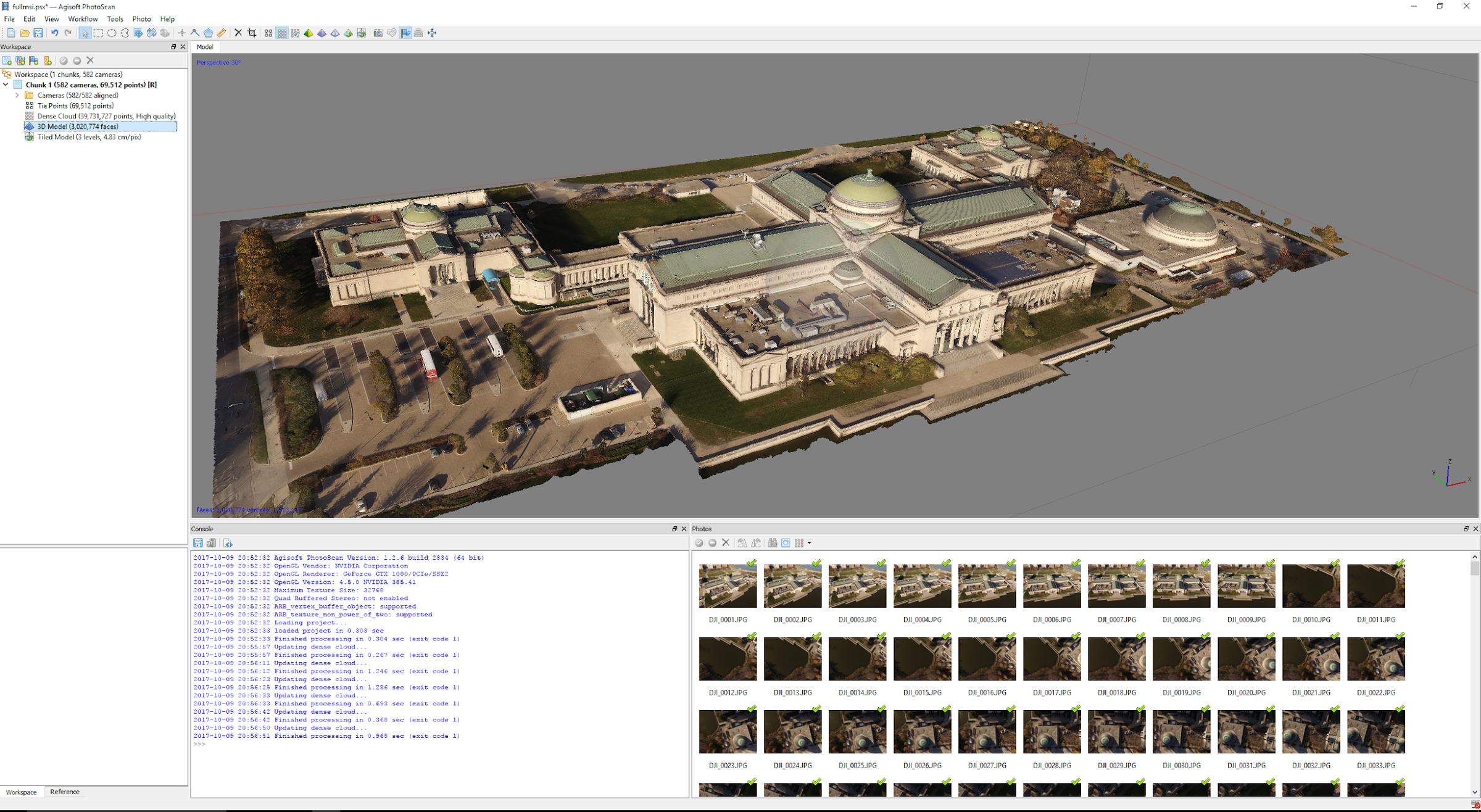
Task: Expand the Cameras folder in the workspace tree
Action: [17, 95]
